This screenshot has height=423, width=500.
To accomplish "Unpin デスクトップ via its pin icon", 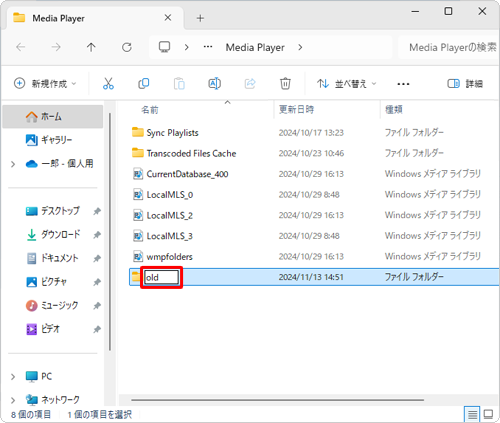I will pyautogui.click(x=97, y=211).
